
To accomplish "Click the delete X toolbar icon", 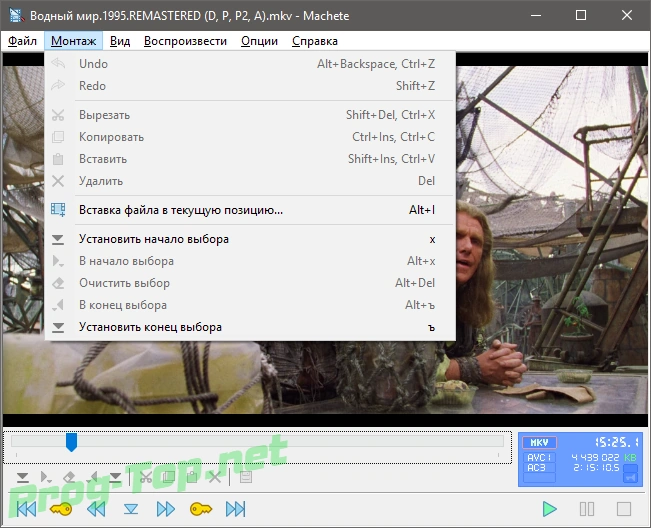I will coord(215,477).
